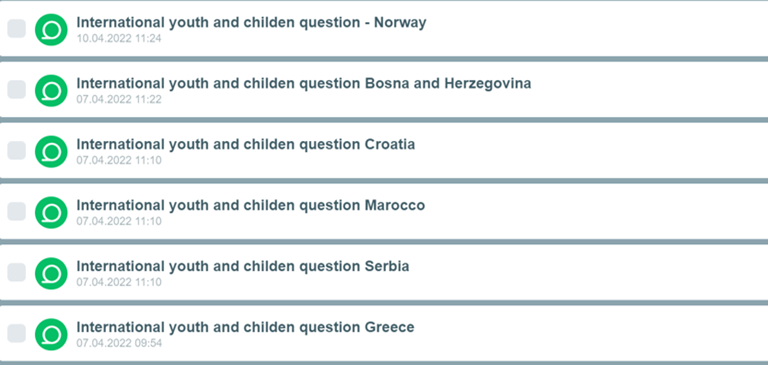Select the green chat icon for Serbia

tap(51, 273)
